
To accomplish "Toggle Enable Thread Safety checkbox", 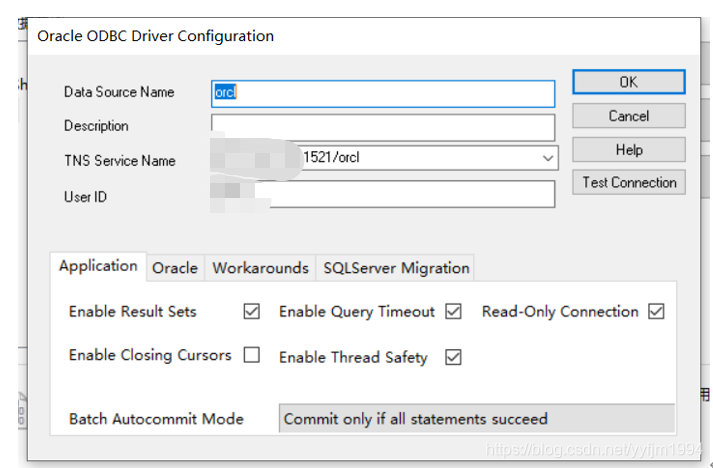I will [x=453, y=357].
